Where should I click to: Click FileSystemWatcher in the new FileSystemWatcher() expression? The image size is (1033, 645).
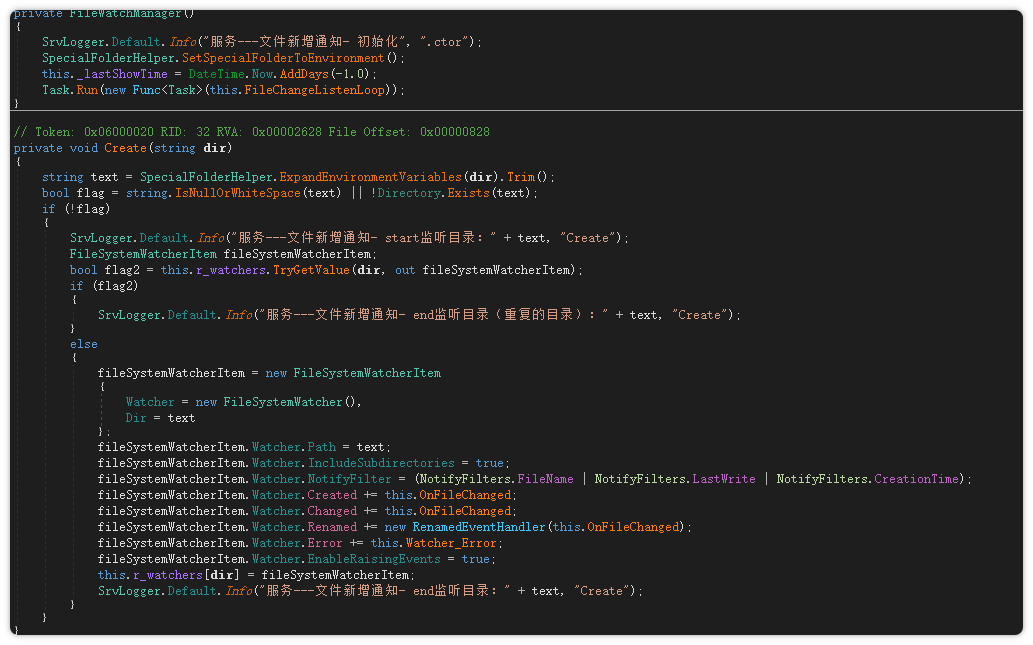coord(282,402)
